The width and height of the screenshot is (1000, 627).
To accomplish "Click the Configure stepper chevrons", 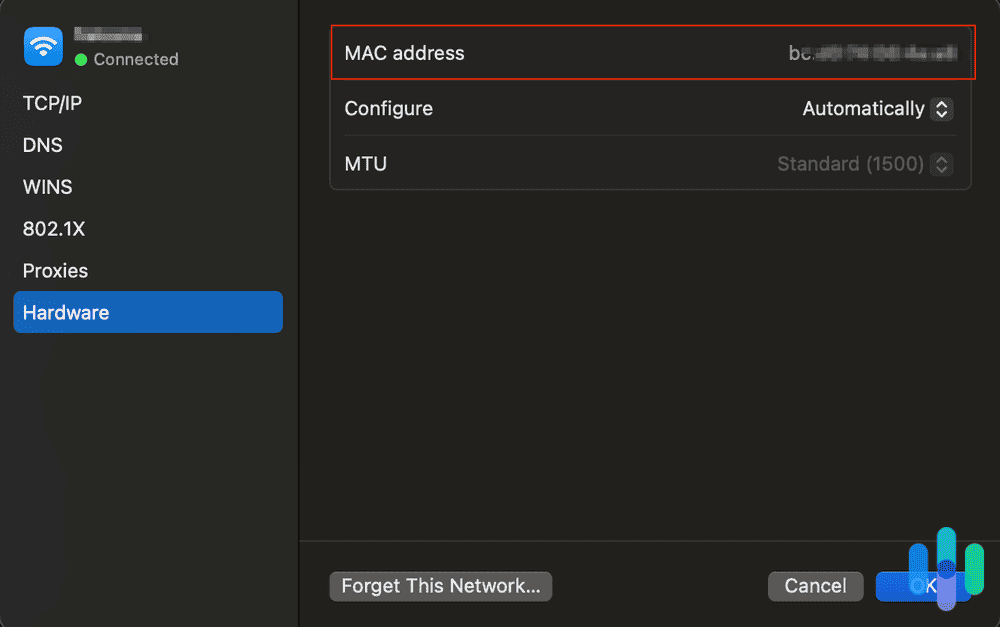I will [941, 109].
